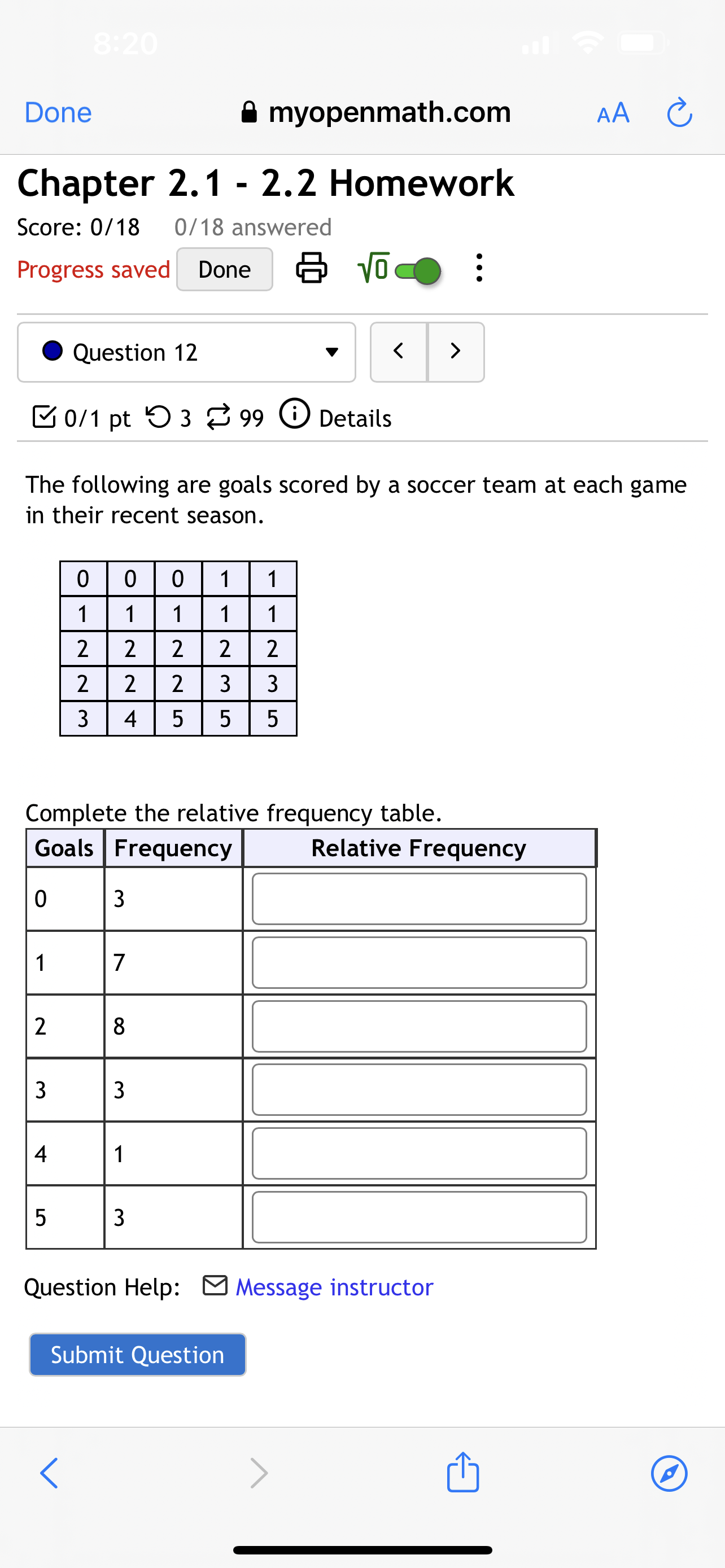Toggle the square root equation editor switch
Image resolution: width=725 pixels, height=1568 pixels.
(x=418, y=271)
